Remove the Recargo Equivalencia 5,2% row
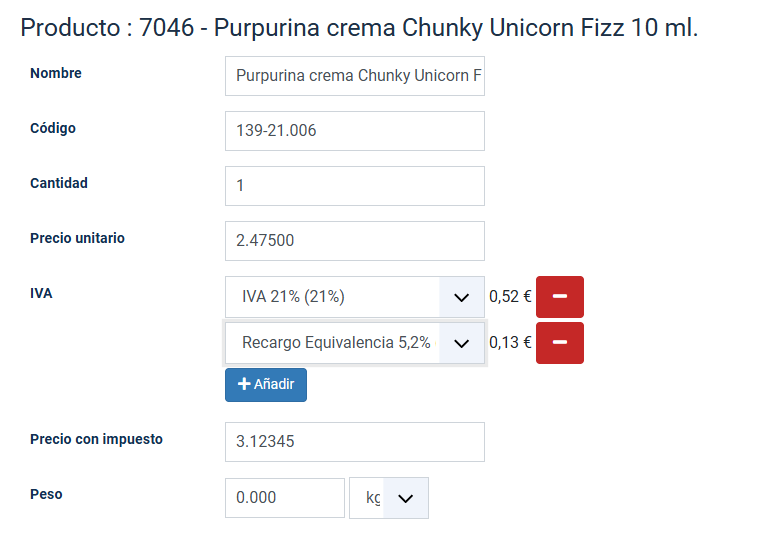The width and height of the screenshot is (757, 535). tap(560, 343)
